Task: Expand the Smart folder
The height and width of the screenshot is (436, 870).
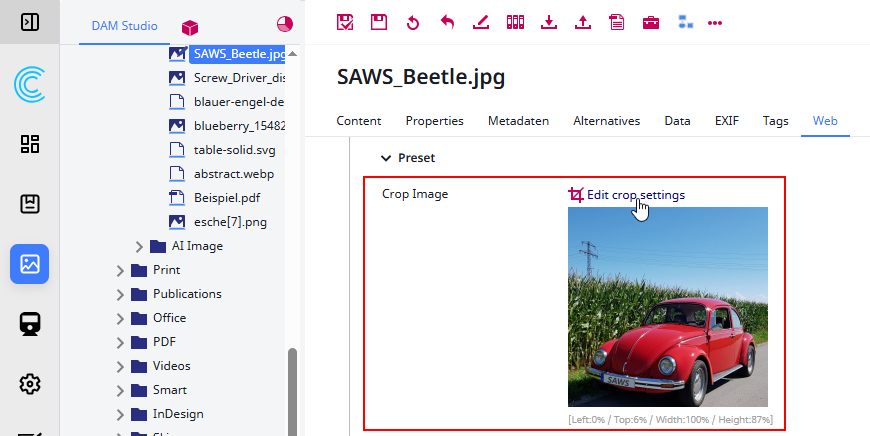Action: click(120, 390)
